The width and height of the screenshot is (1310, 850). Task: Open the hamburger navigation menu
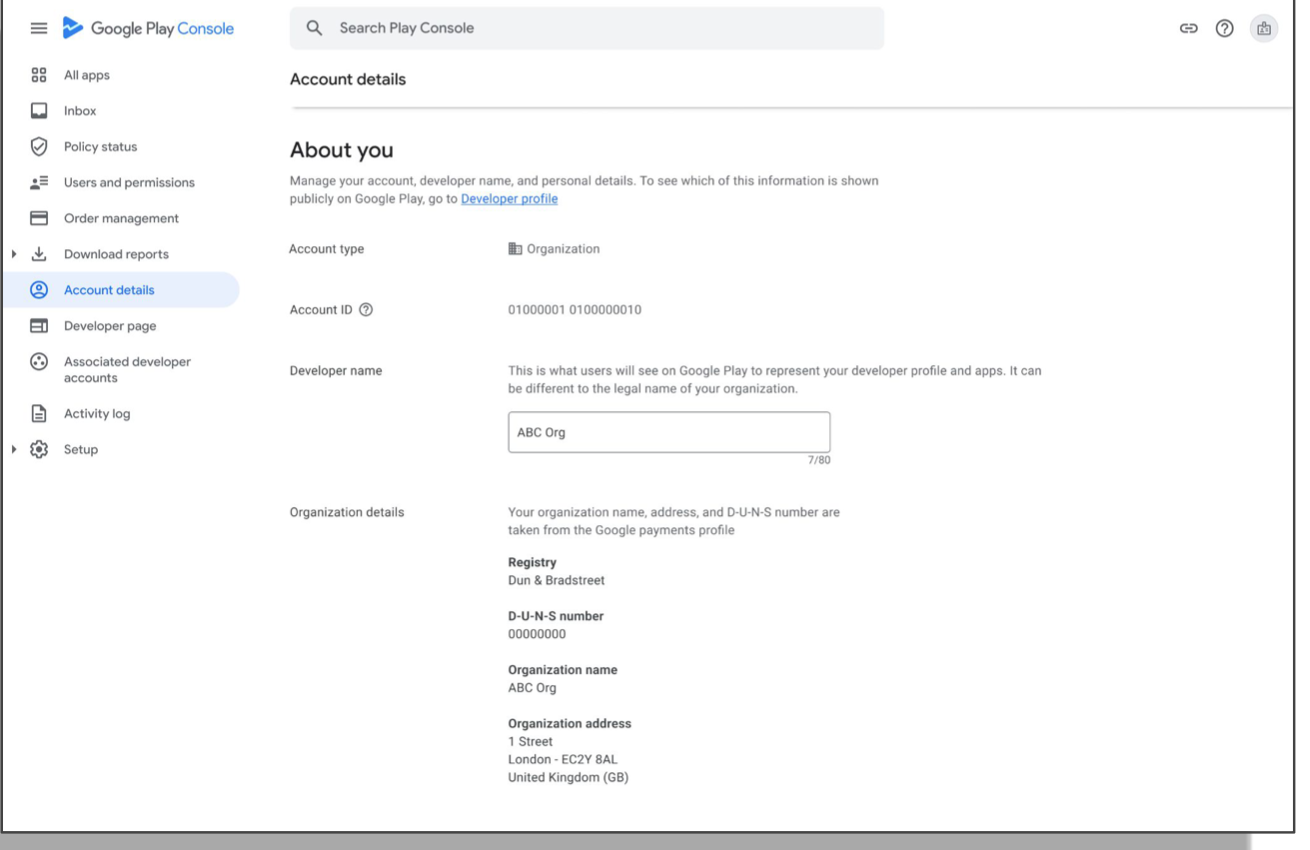39,29
